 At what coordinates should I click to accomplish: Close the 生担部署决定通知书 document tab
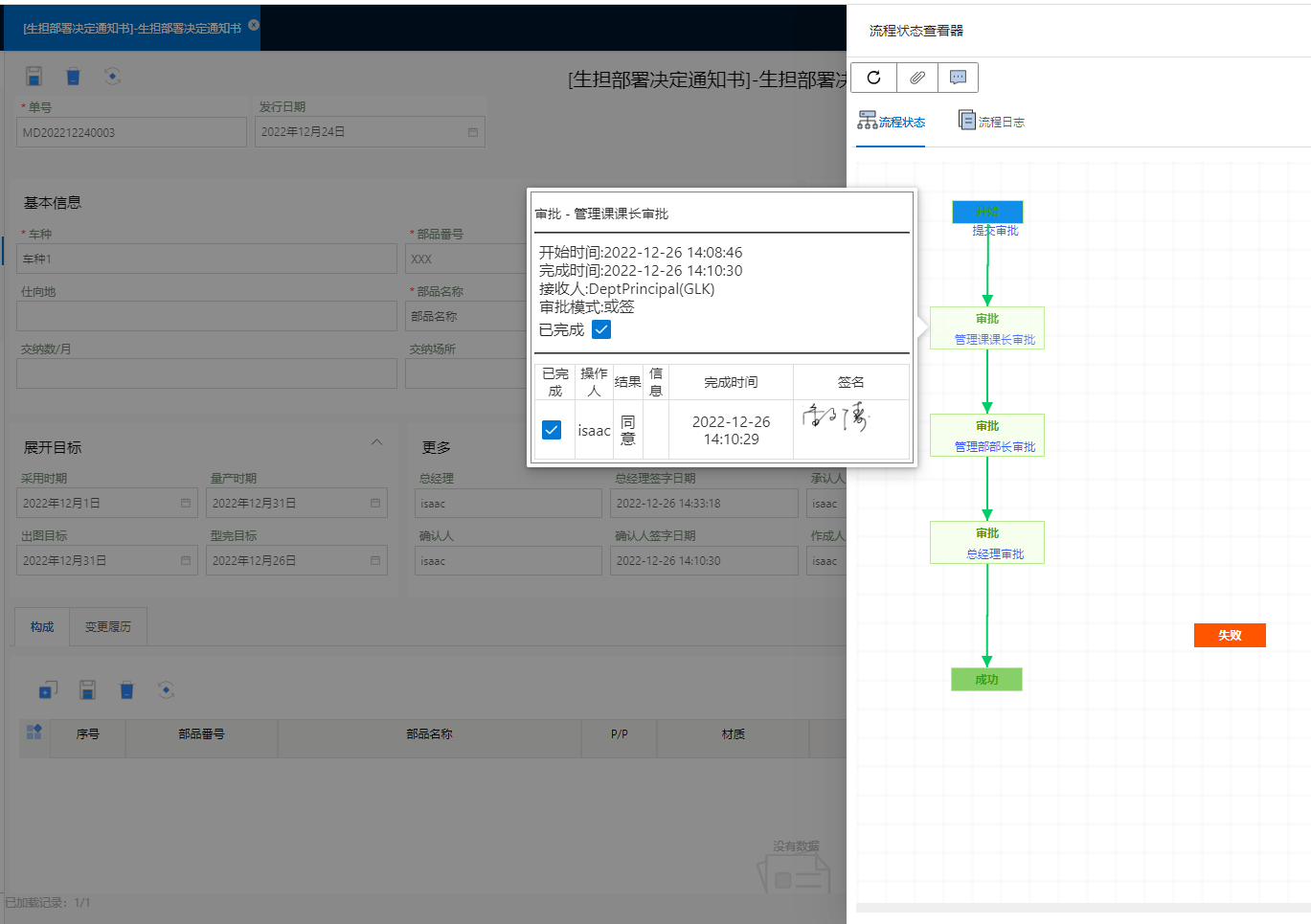[x=254, y=26]
